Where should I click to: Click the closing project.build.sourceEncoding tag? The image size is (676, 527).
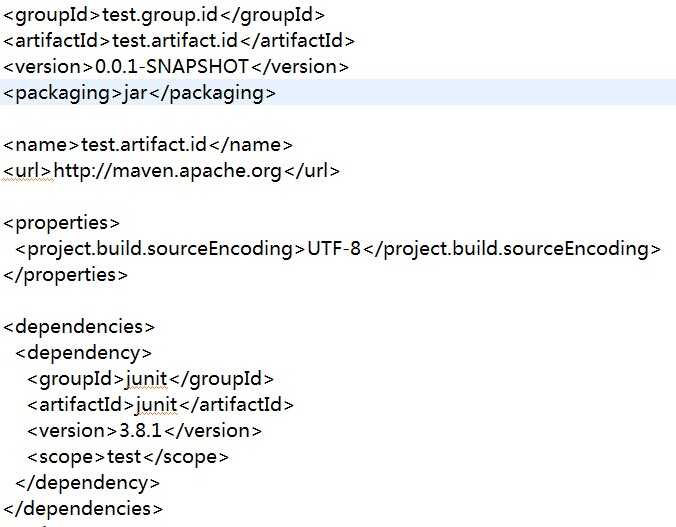pyautogui.click(x=512, y=249)
